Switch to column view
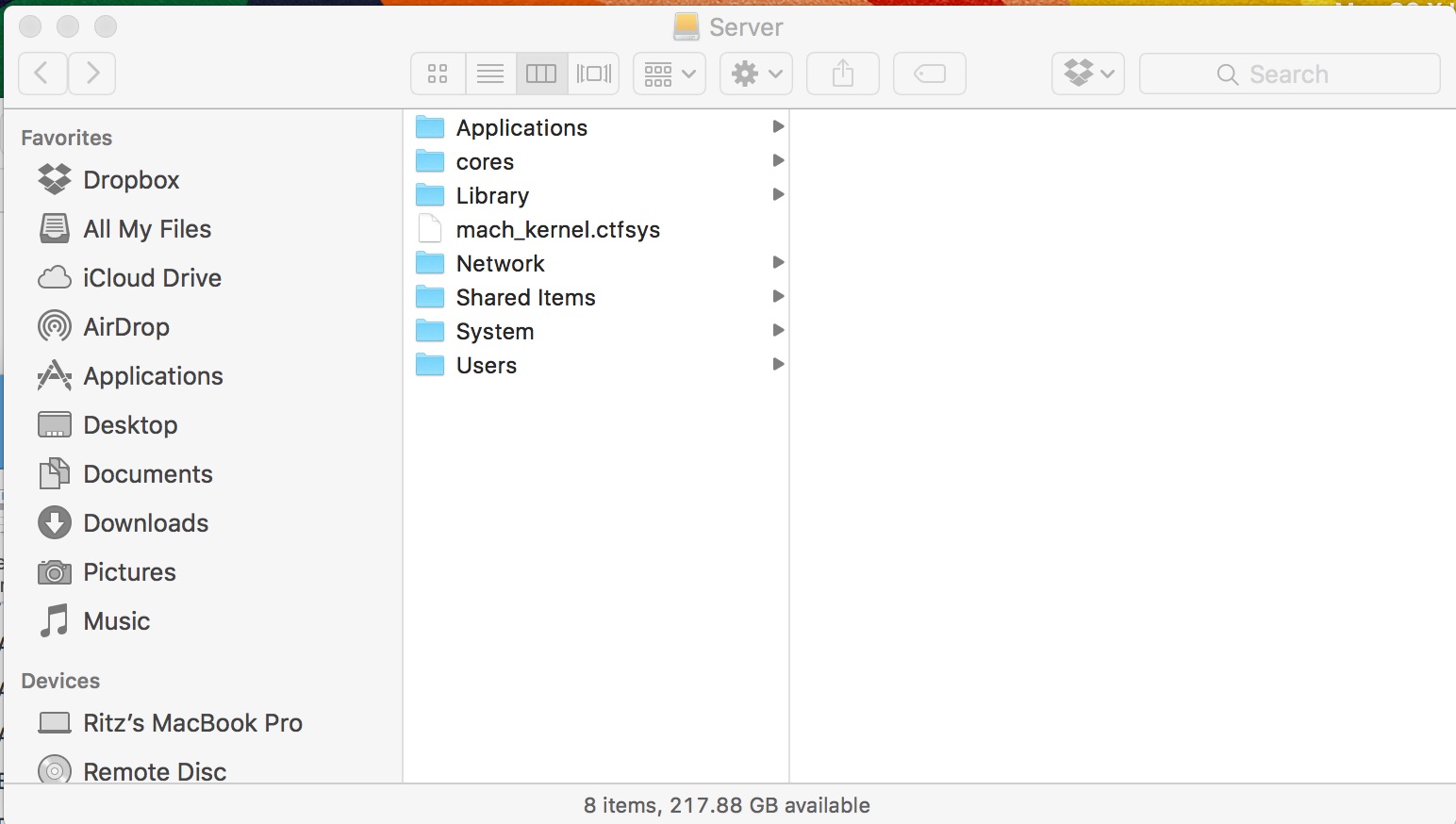This screenshot has width=1456, height=824. pos(541,74)
